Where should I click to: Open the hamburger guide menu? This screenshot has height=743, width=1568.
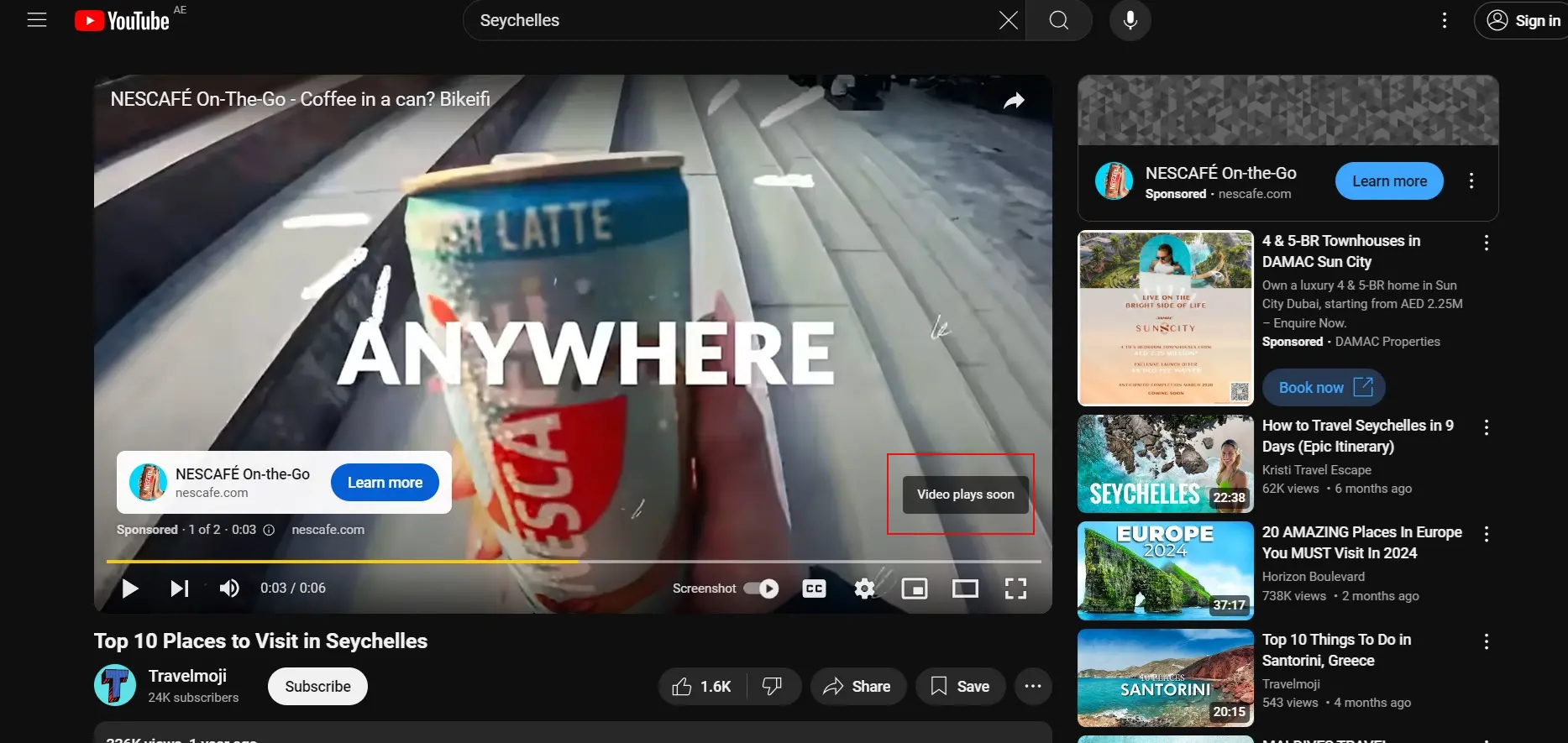37,20
